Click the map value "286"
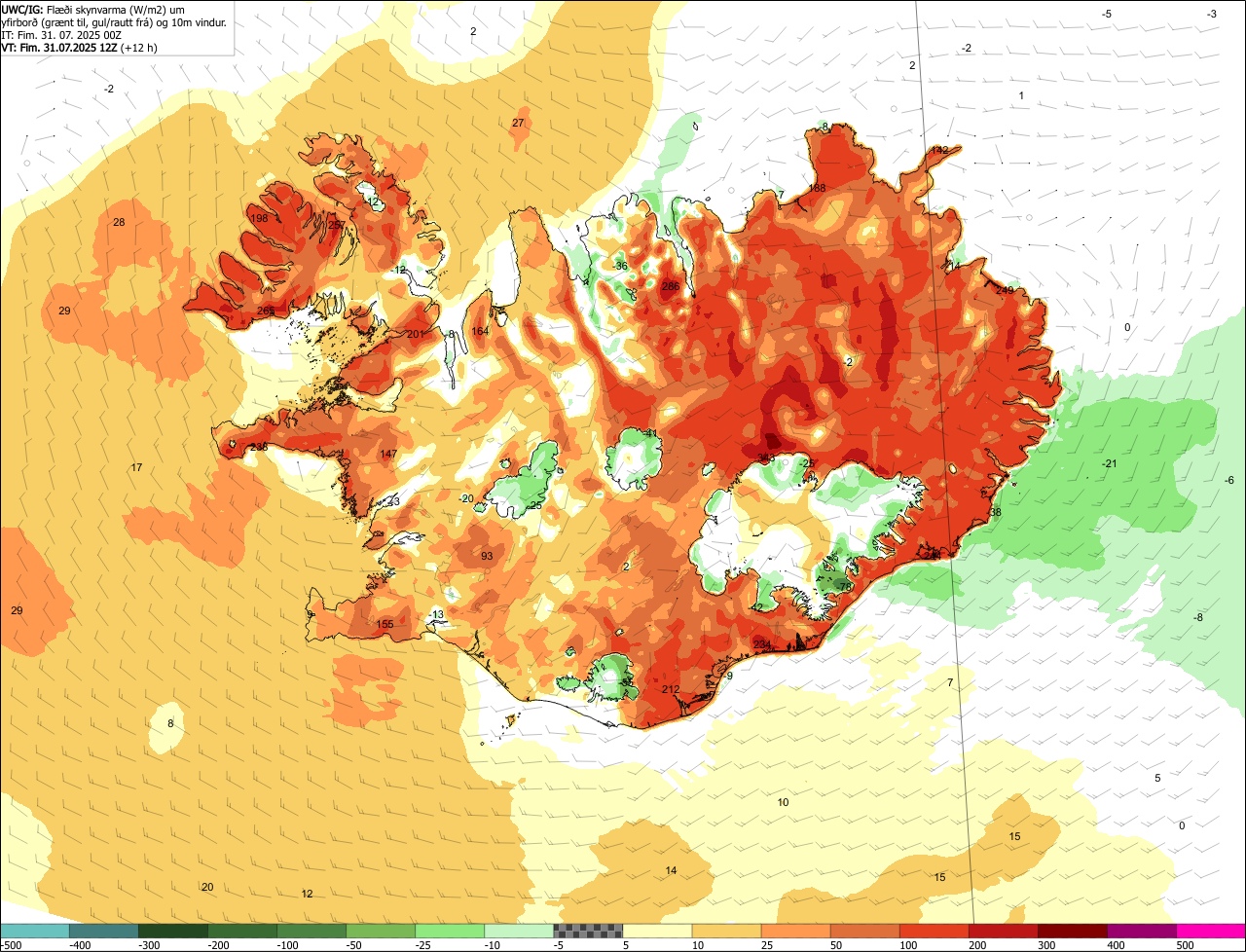The width and height of the screenshot is (1246, 952). click(671, 286)
